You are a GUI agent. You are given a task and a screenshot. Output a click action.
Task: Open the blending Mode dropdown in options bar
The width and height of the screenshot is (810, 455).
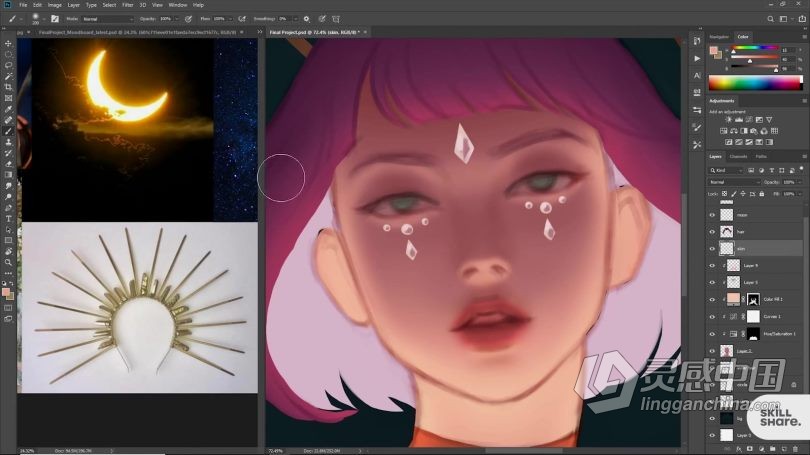(x=107, y=19)
